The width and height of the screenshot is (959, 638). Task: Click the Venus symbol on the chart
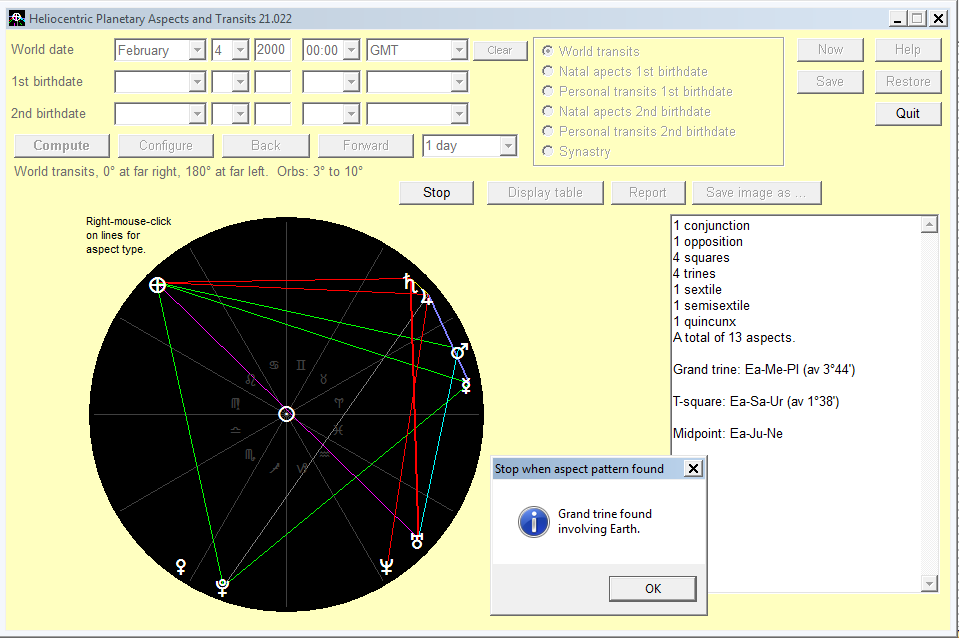(x=181, y=566)
